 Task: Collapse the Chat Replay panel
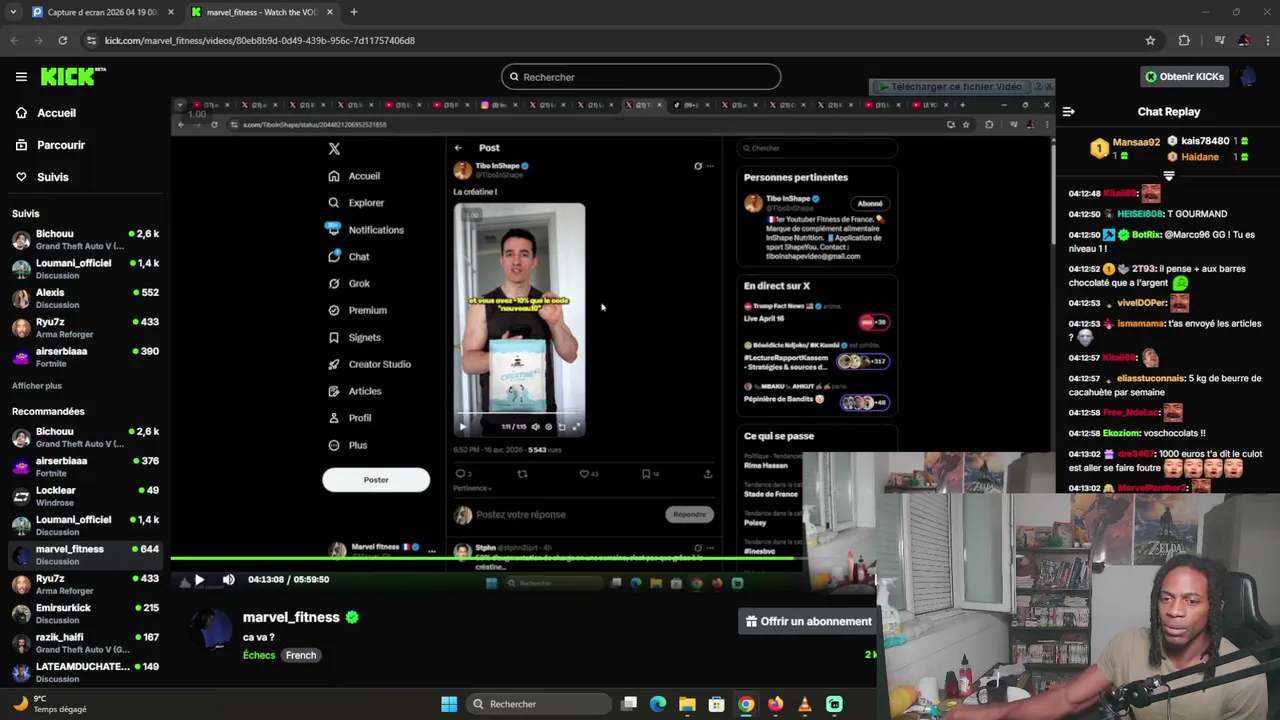(1068, 112)
